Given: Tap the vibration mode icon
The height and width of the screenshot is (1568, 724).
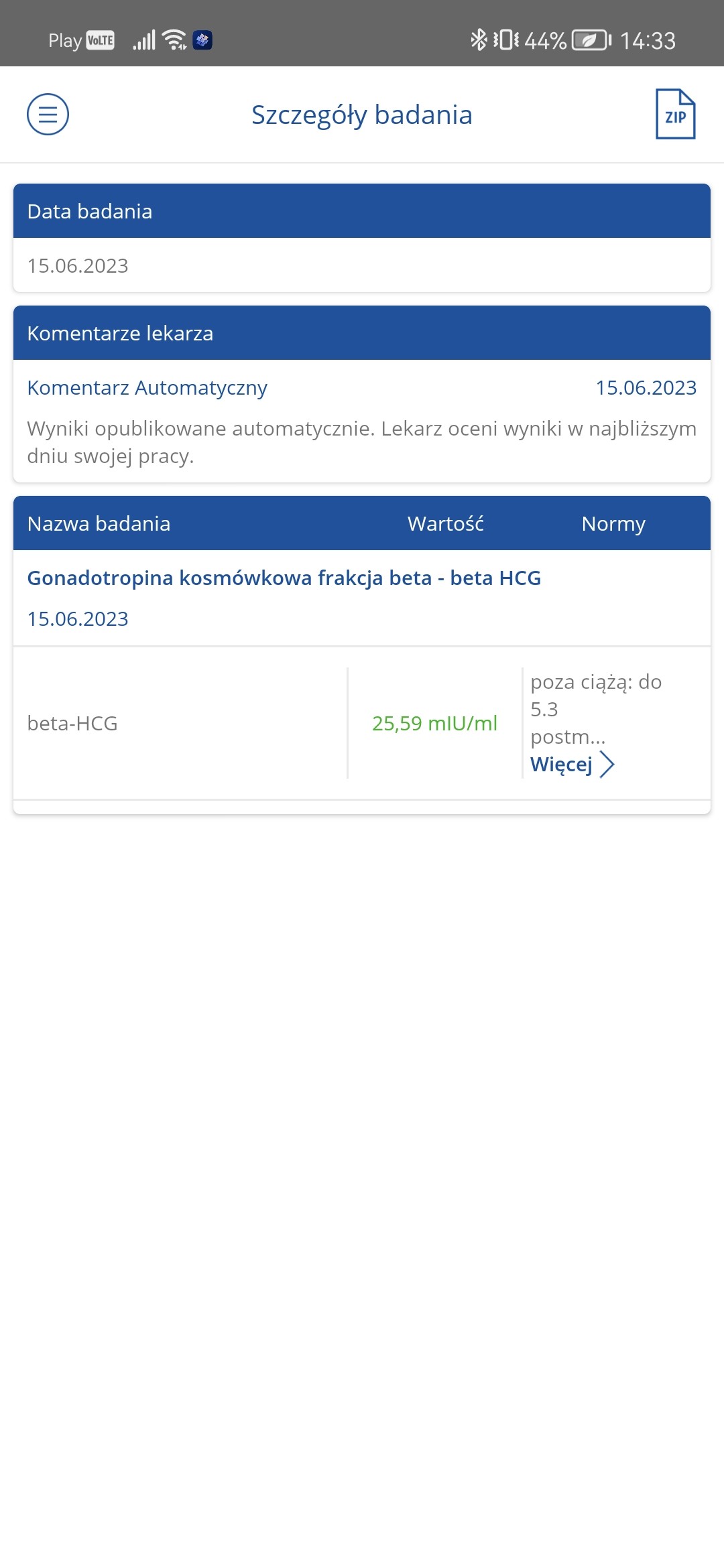Looking at the screenshot, I should [x=506, y=40].
